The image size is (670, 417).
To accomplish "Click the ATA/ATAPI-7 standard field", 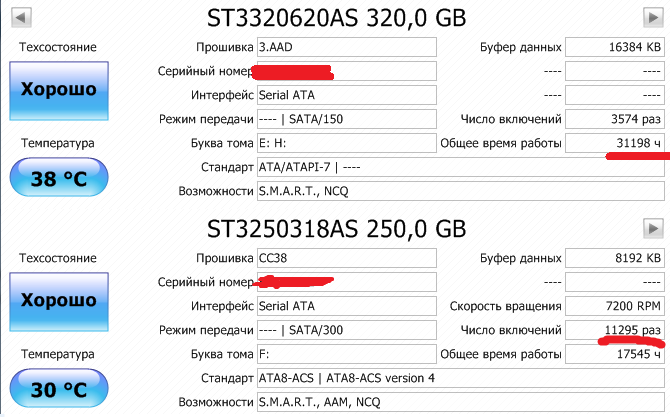I will click(461, 167).
